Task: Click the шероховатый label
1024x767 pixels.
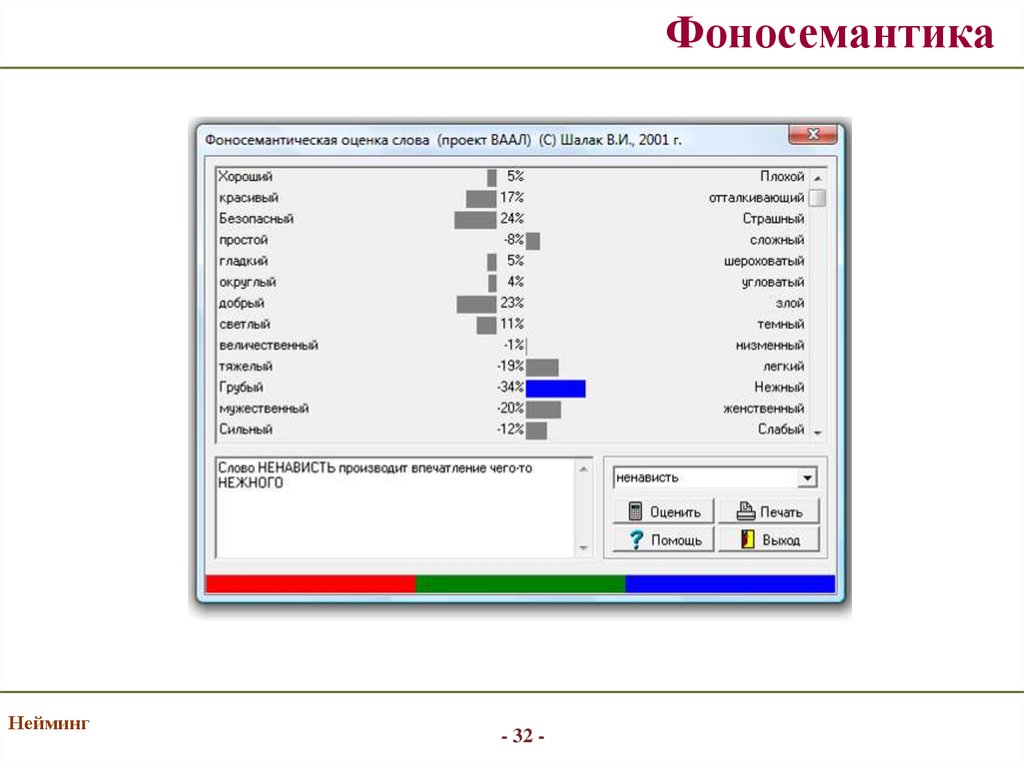Action: click(x=764, y=261)
